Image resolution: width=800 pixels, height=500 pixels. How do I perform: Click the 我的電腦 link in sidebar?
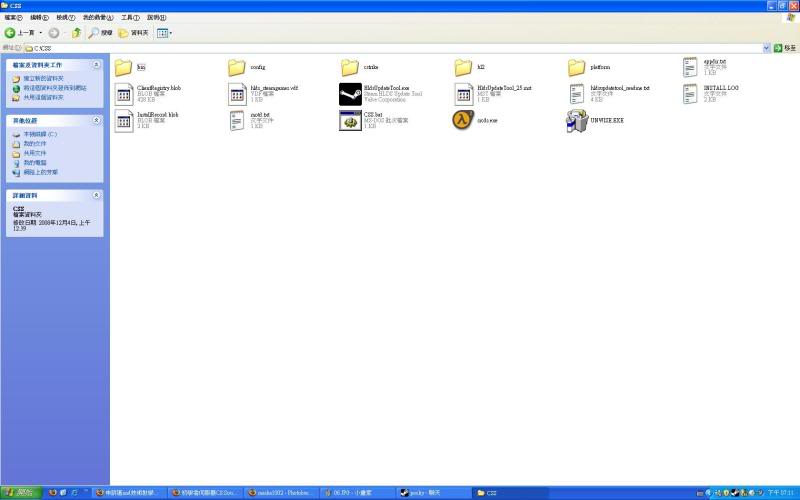click(x=36, y=162)
